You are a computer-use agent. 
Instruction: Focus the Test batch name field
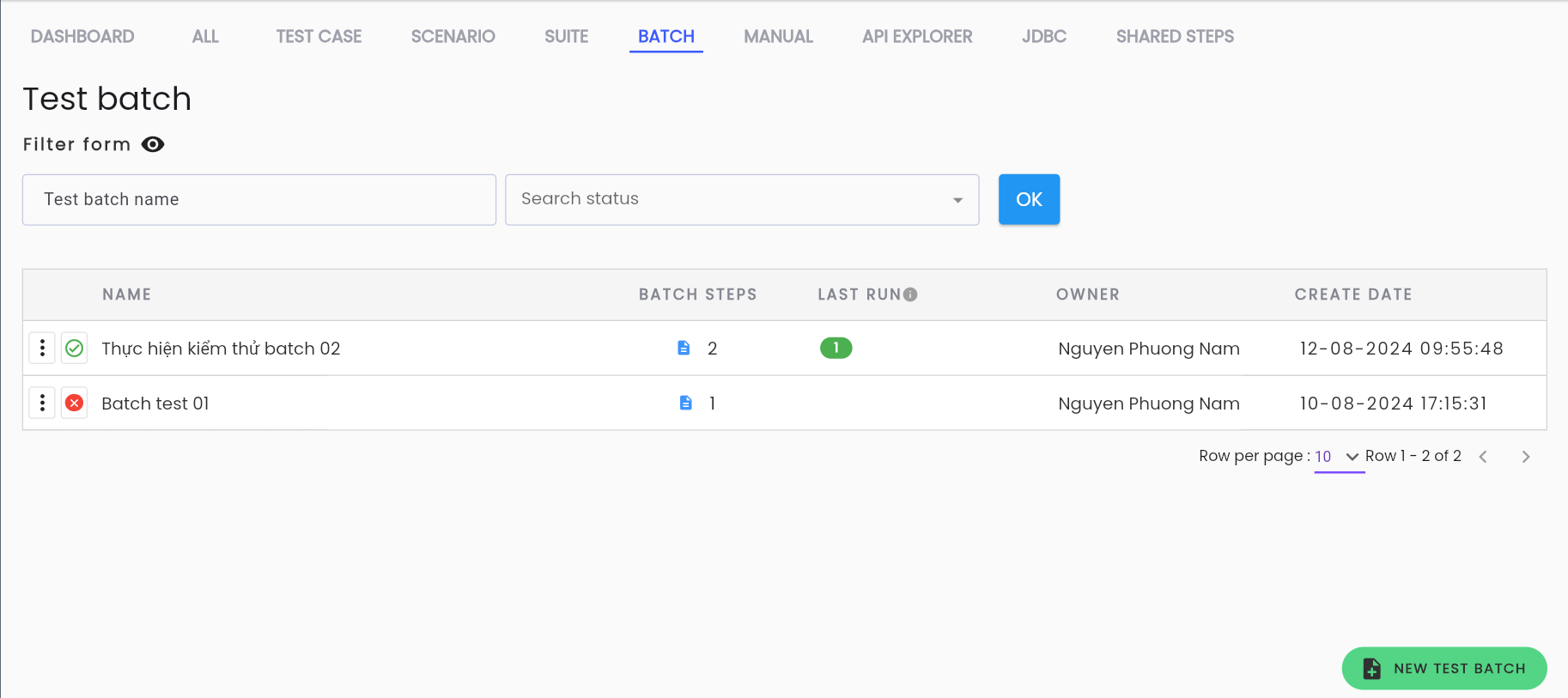pyautogui.click(x=259, y=200)
